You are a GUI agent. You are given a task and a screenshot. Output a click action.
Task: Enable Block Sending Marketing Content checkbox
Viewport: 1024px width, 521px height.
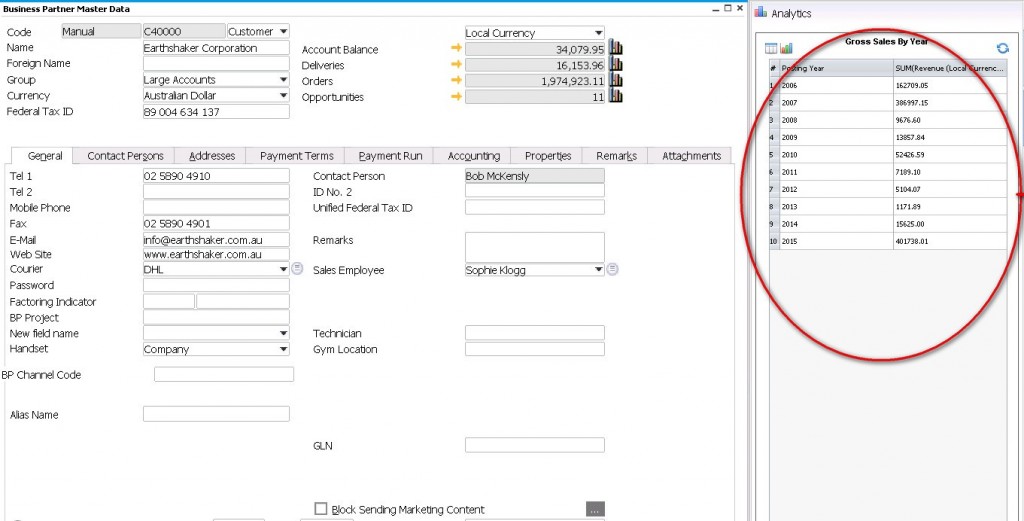point(321,509)
